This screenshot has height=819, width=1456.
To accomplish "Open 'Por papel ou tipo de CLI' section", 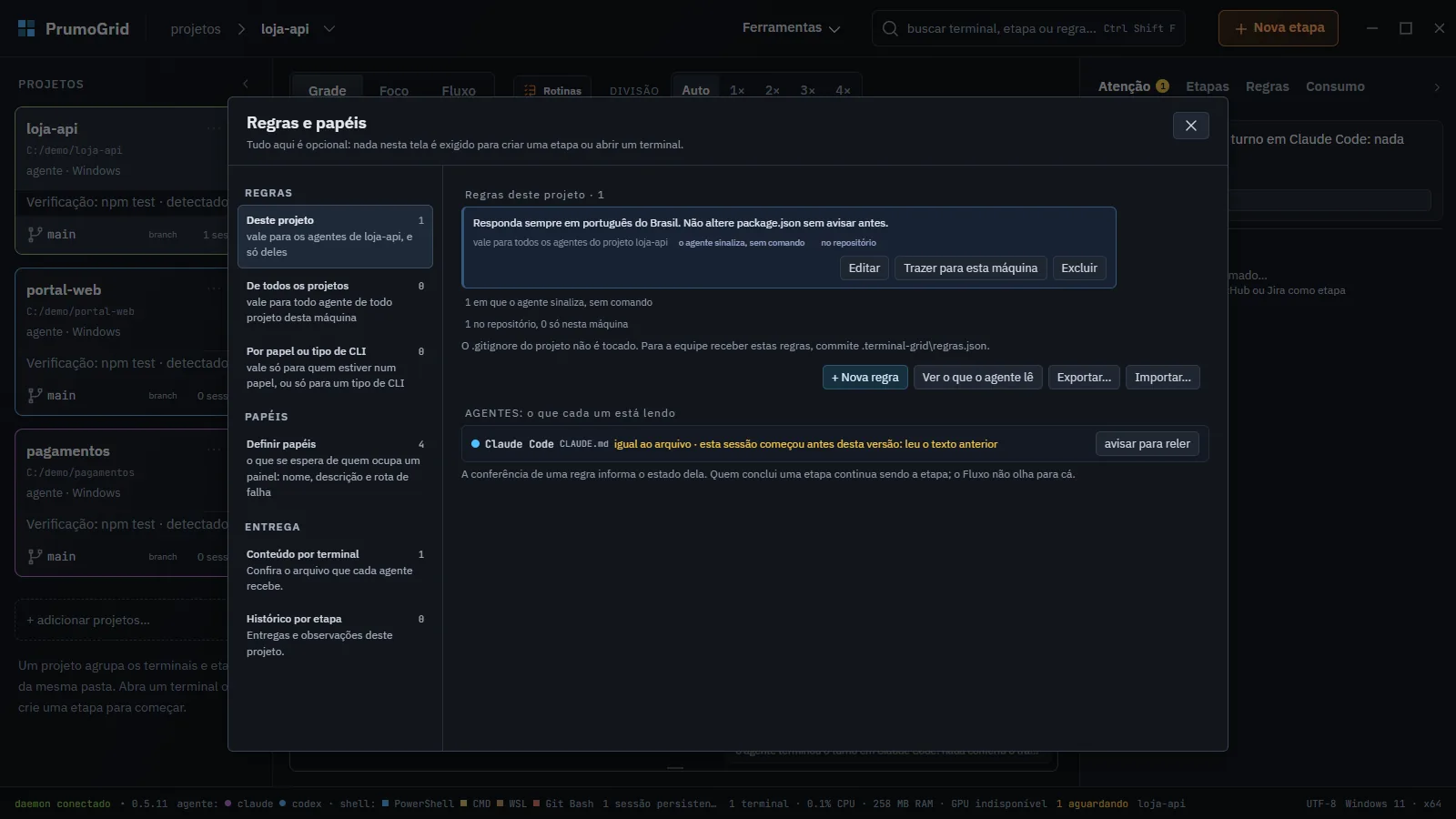I will 335,368.
